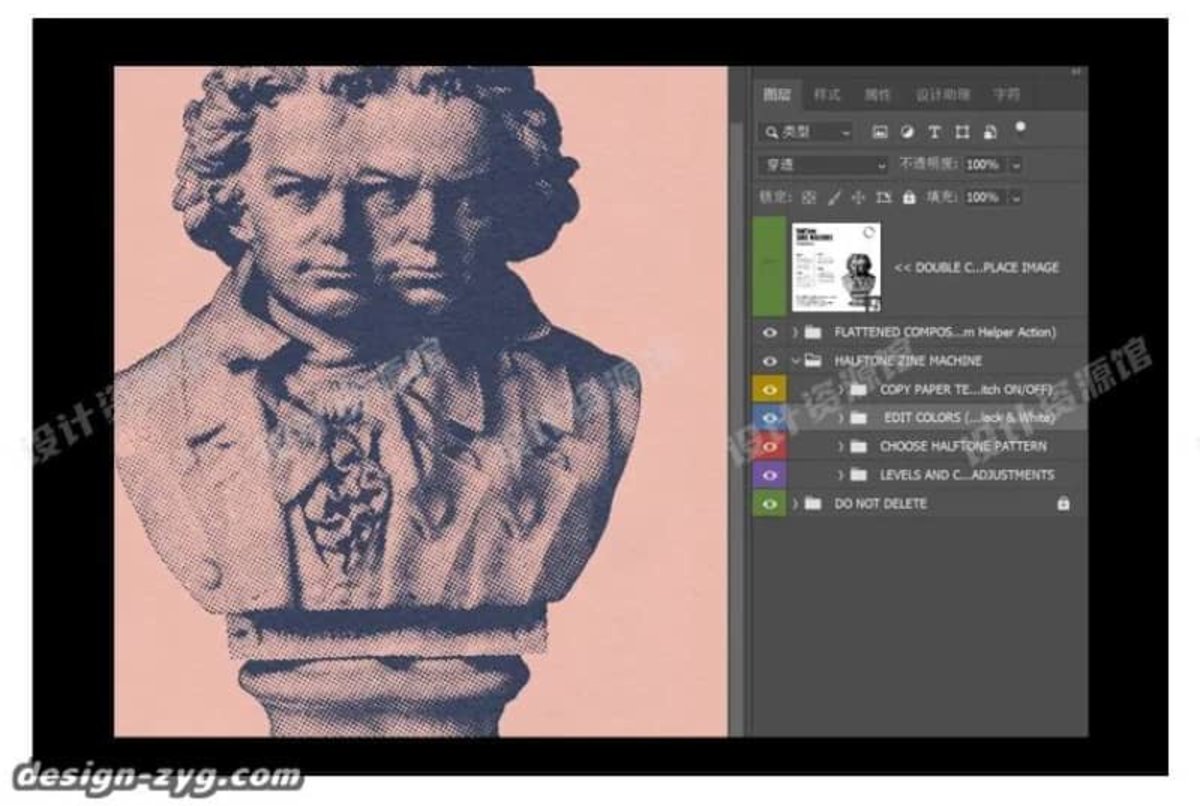Collapse the HALFTONE ZINE MACHINE group
Viewport: 1200px width, 806px height.
[x=795, y=361]
